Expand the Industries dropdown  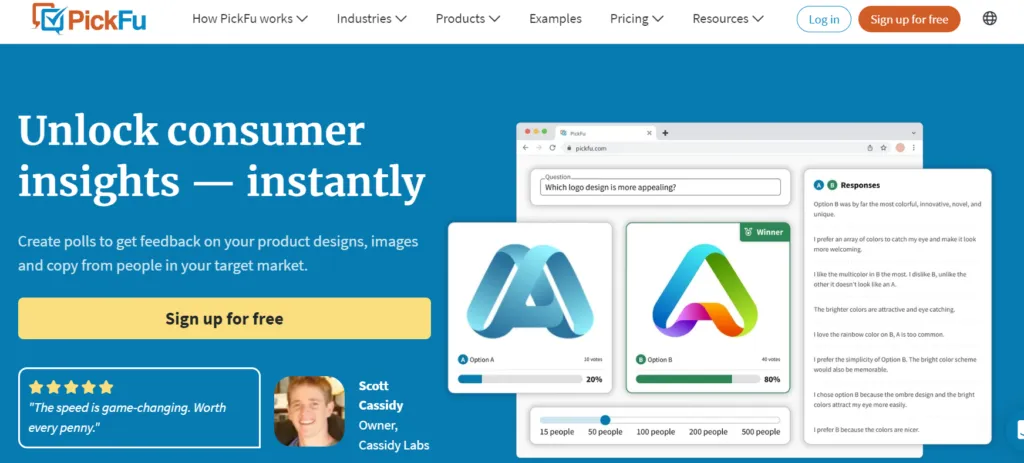click(x=372, y=19)
